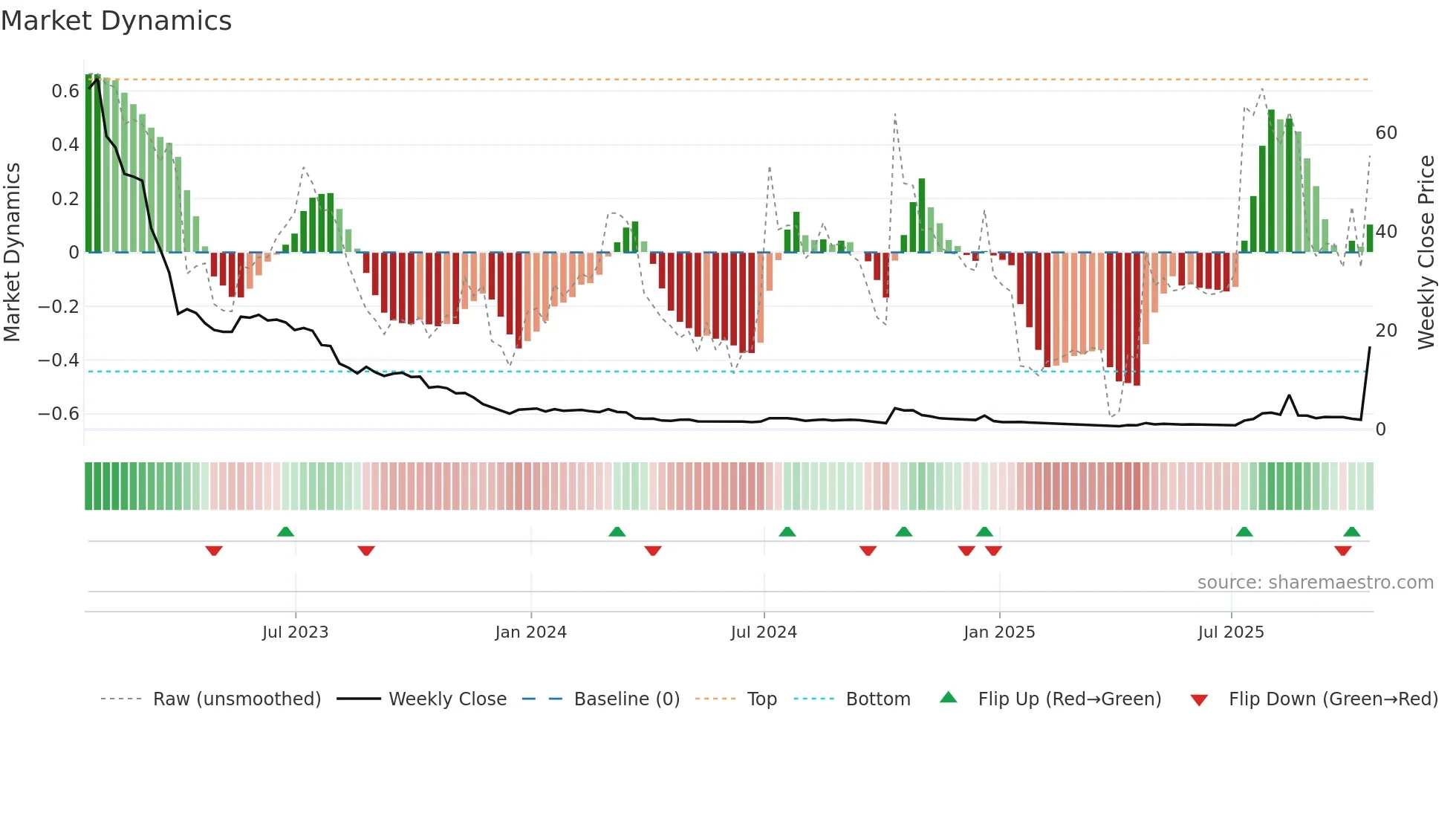Click the Bottom legend entry
The height and width of the screenshot is (819, 1456).
[852, 699]
